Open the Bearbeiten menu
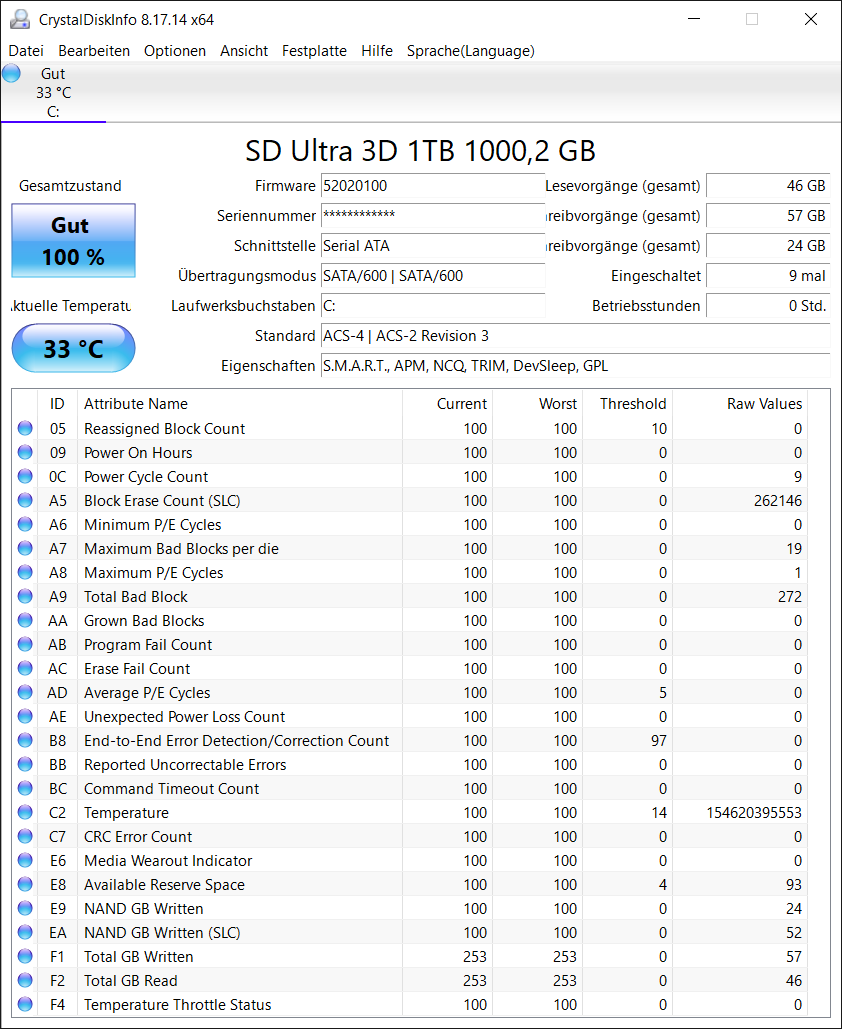This screenshot has height=1029, width=842. [94, 51]
